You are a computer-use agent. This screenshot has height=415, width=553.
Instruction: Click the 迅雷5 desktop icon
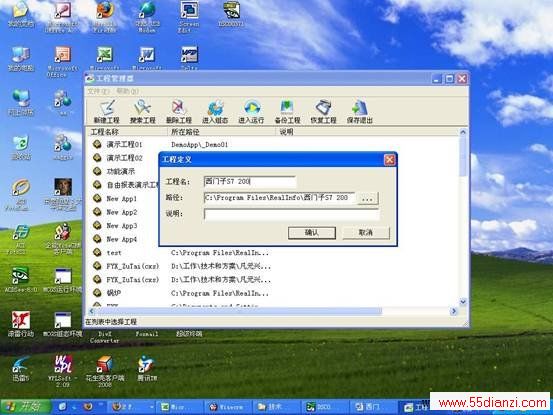pos(21,369)
